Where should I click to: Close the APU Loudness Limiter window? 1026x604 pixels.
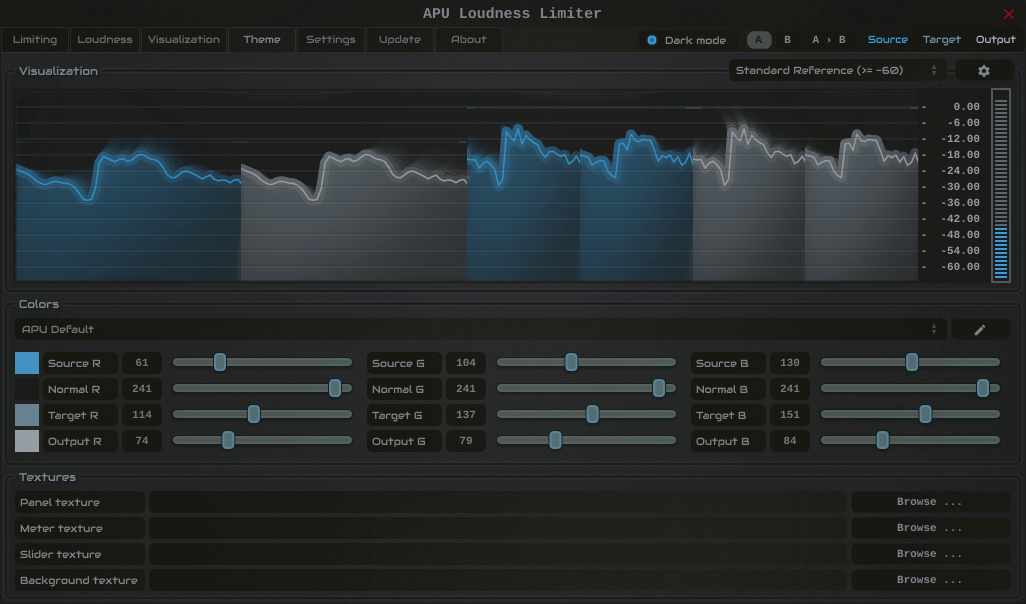tap(1008, 14)
